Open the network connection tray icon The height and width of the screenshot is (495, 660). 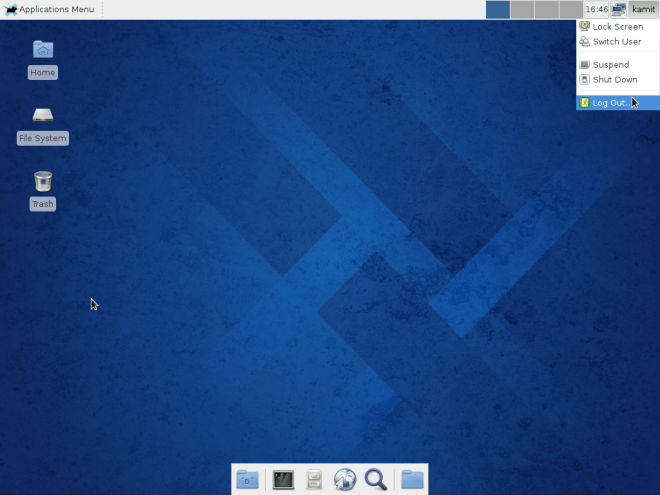[x=618, y=9]
